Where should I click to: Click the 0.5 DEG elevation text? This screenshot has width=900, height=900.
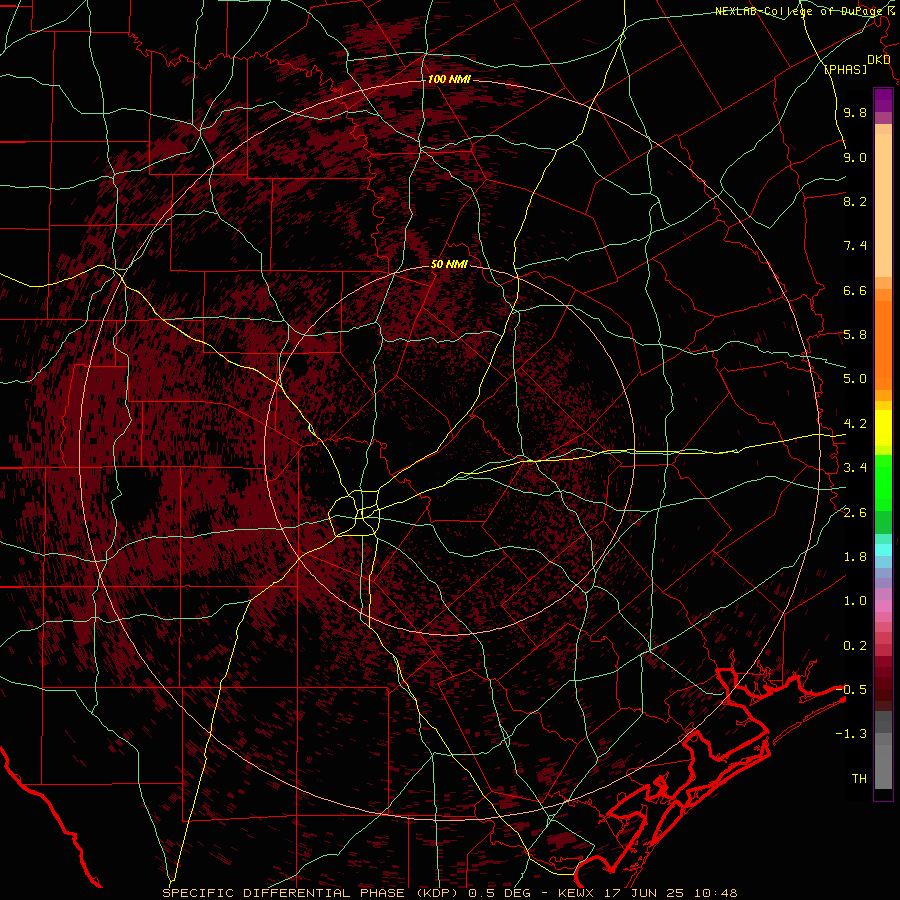[x=497, y=893]
